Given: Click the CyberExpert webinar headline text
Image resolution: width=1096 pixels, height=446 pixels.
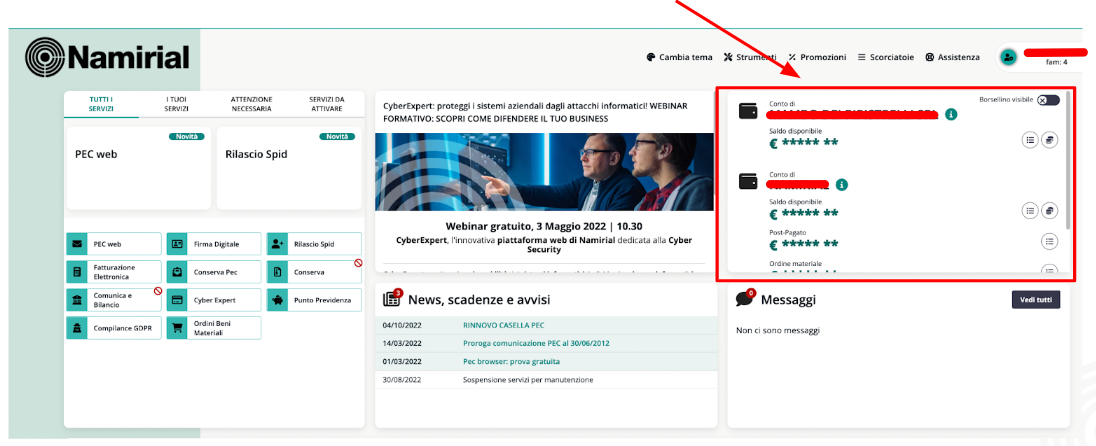Looking at the screenshot, I should click(x=536, y=112).
